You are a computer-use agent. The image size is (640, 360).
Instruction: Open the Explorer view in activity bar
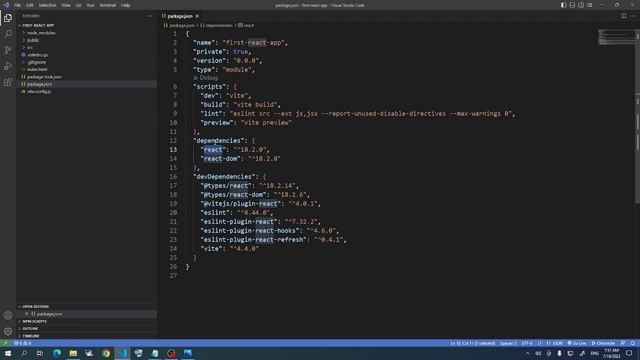8,18
